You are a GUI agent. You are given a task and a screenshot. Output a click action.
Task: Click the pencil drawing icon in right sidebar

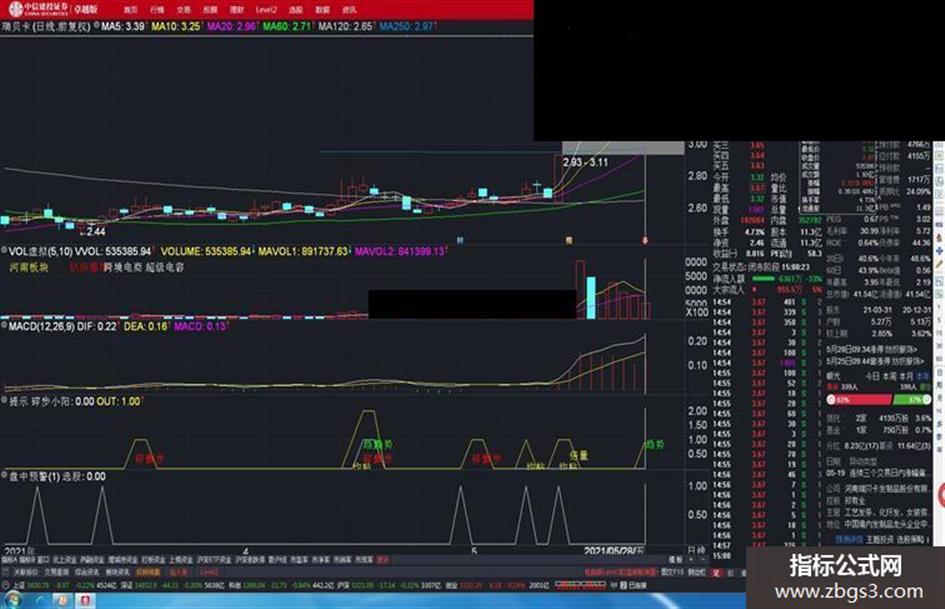940,264
